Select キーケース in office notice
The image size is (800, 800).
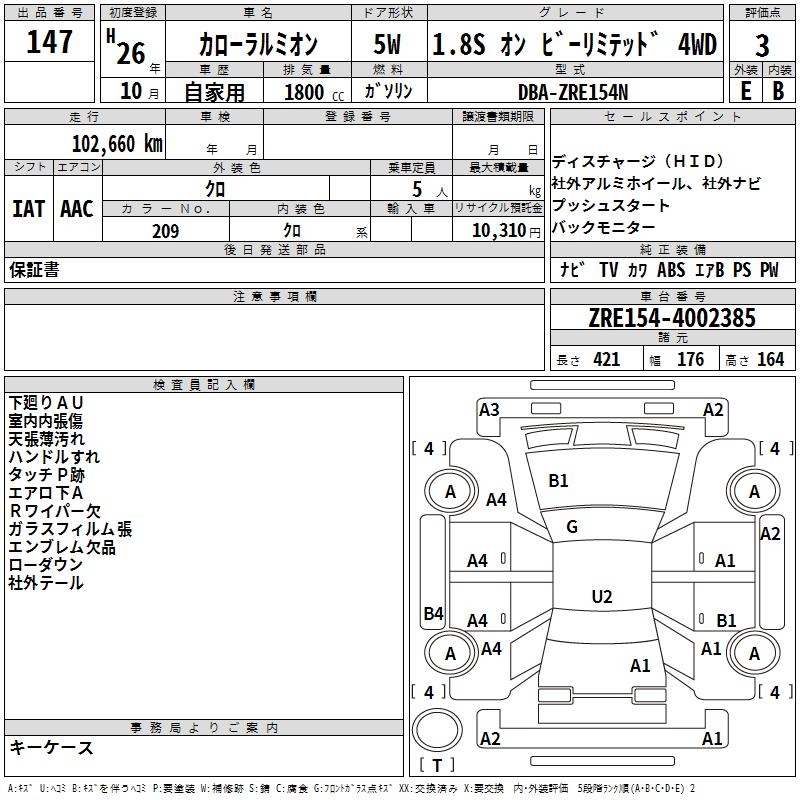(51, 748)
